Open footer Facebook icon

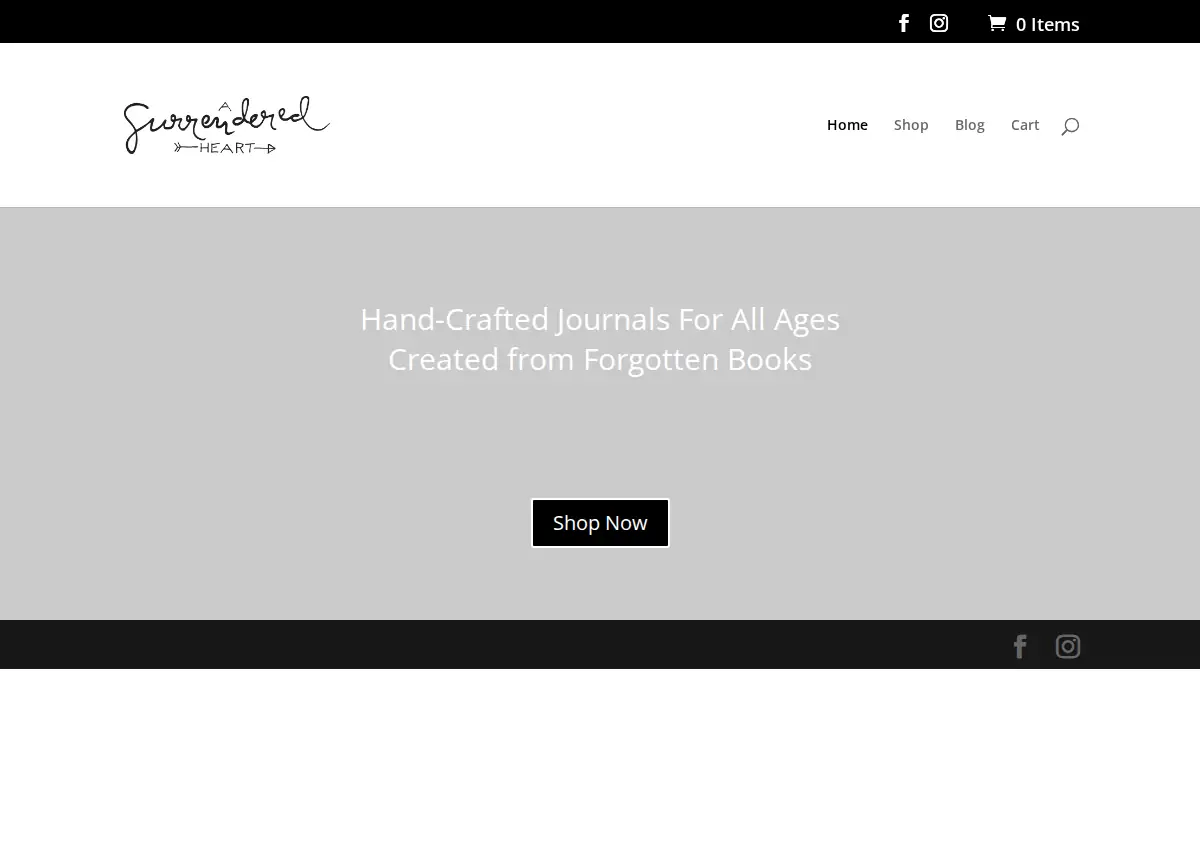[x=1020, y=647]
